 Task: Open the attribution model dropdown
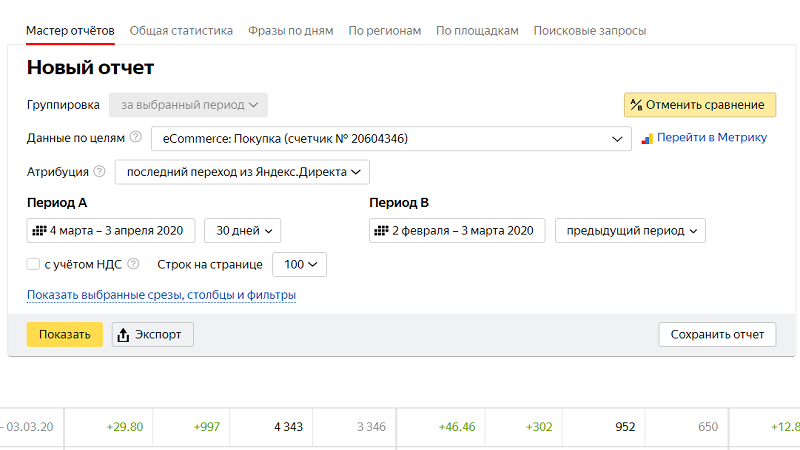click(x=242, y=172)
